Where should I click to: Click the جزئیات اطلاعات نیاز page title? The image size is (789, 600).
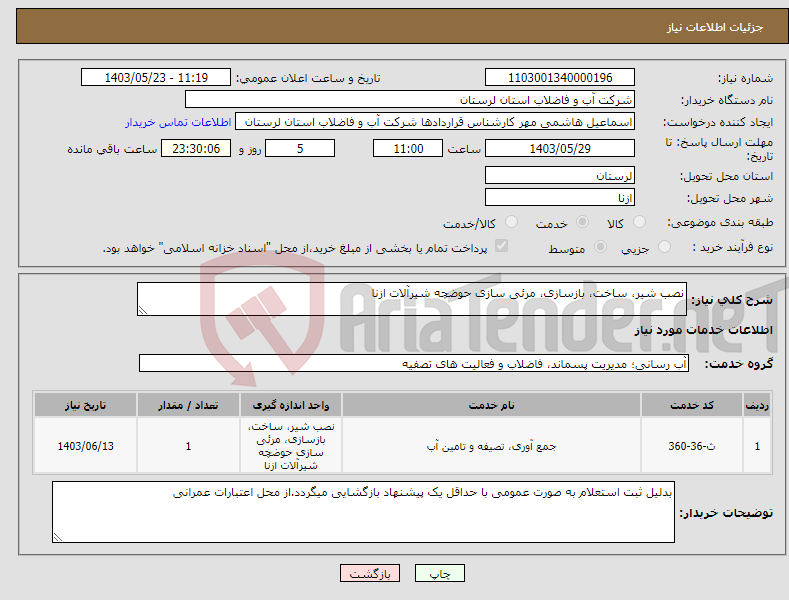(x=715, y=27)
